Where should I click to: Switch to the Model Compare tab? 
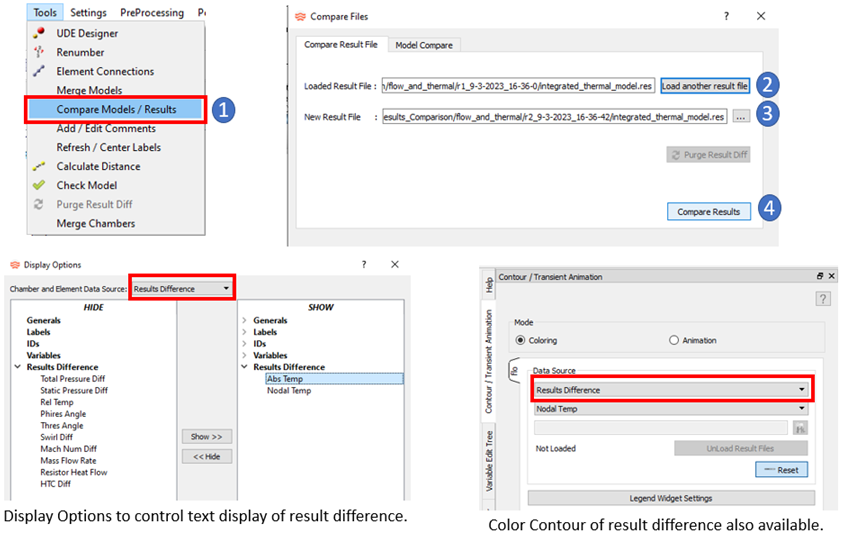tap(423, 45)
